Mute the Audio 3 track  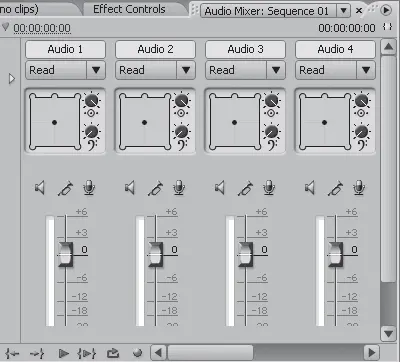coord(220,188)
